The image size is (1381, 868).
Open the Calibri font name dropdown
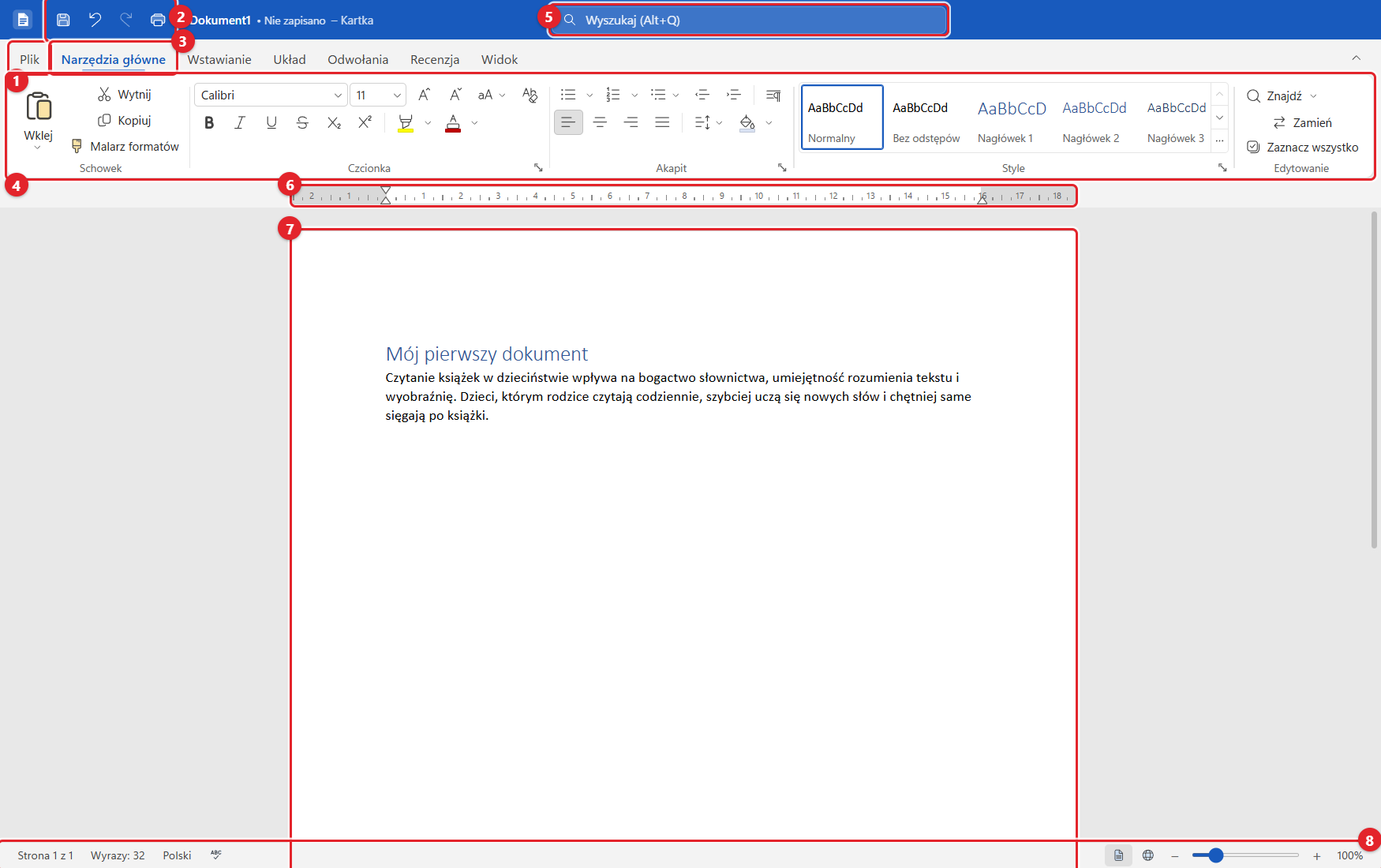pos(338,95)
